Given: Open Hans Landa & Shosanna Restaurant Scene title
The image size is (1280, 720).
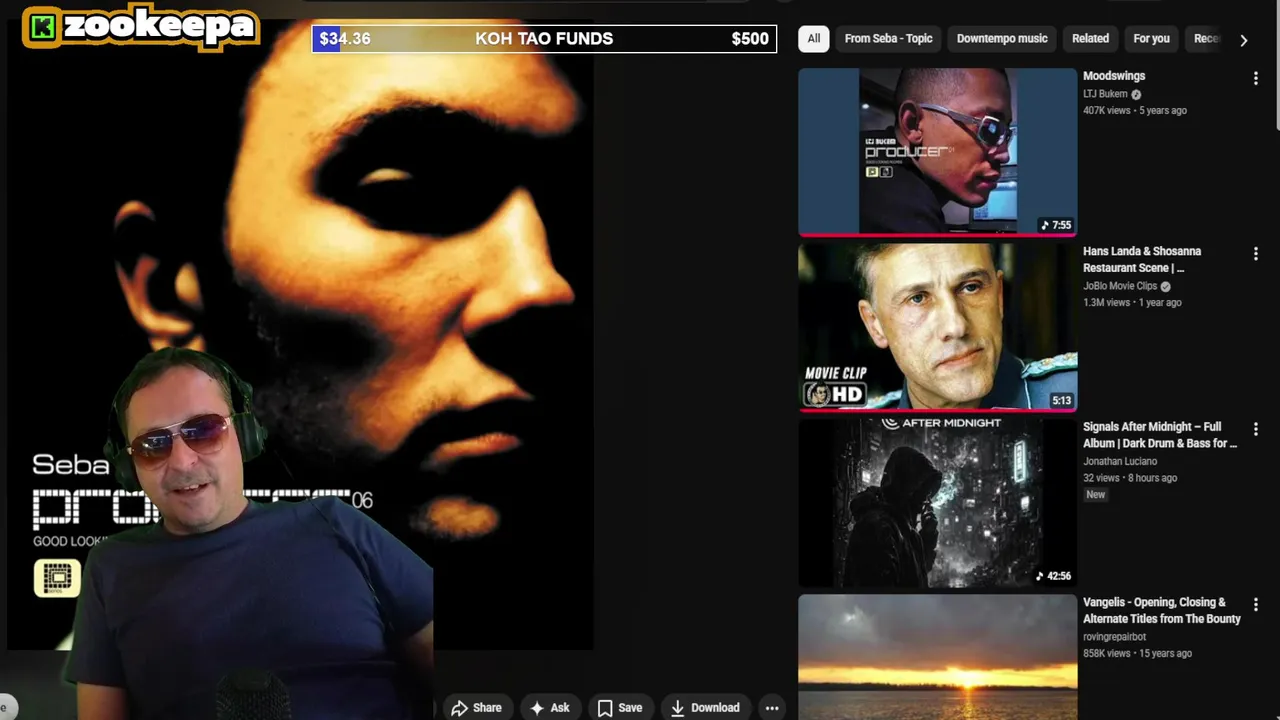Looking at the screenshot, I should pyautogui.click(x=1142, y=260).
